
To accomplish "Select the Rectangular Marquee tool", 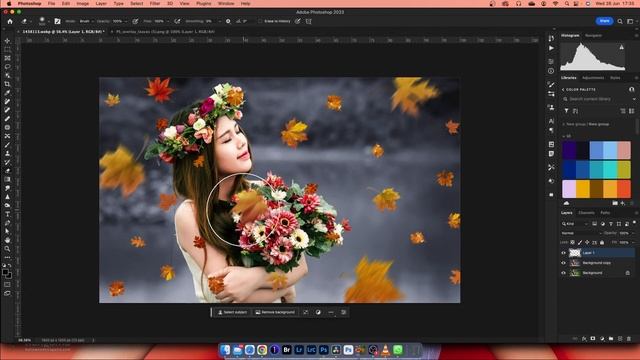I will [x=7, y=49].
